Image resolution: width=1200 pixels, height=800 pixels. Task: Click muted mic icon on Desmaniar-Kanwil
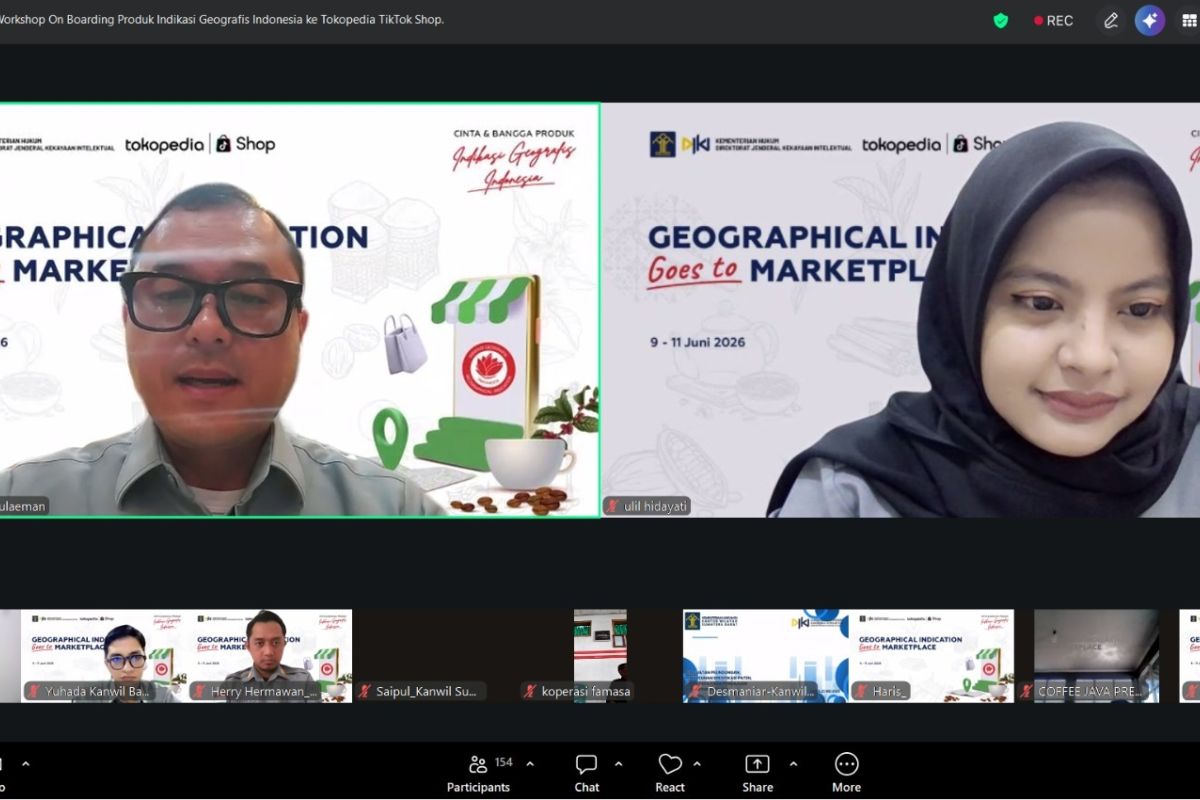click(x=696, y=691)
